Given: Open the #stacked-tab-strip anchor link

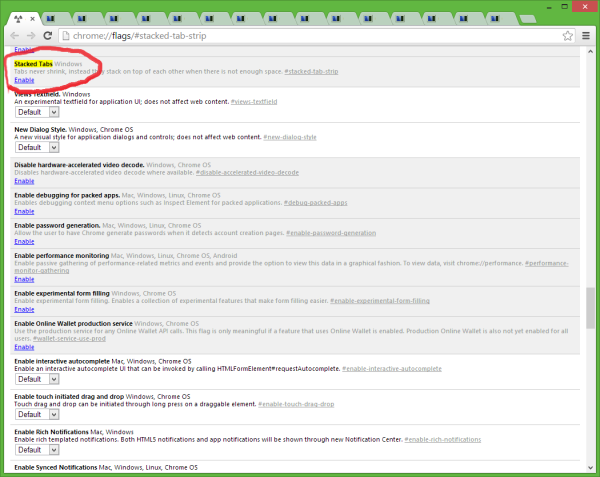Looking at the screenshot, I should 311,72.
